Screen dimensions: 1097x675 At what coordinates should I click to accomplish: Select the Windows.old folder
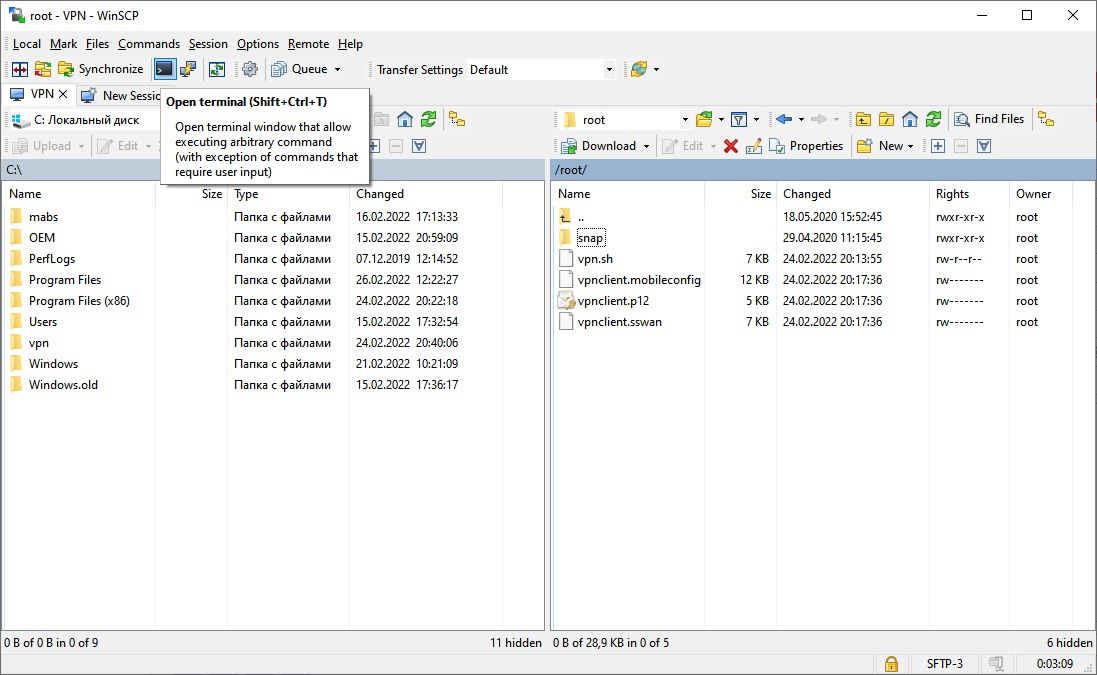coord(63,385)
